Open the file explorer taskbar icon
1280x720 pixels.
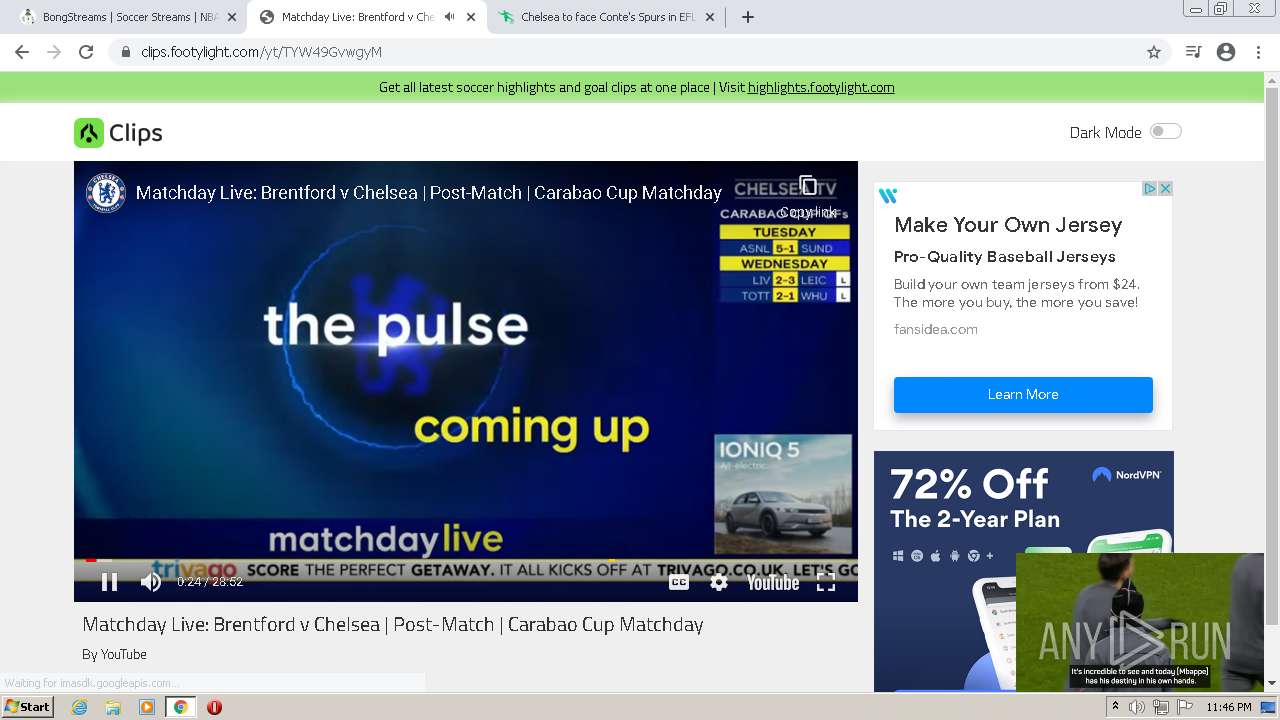coord(113,707)
